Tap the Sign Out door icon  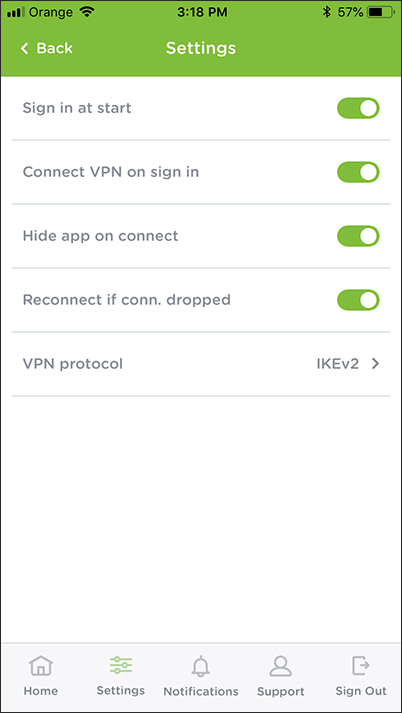[x=361, y=666]
